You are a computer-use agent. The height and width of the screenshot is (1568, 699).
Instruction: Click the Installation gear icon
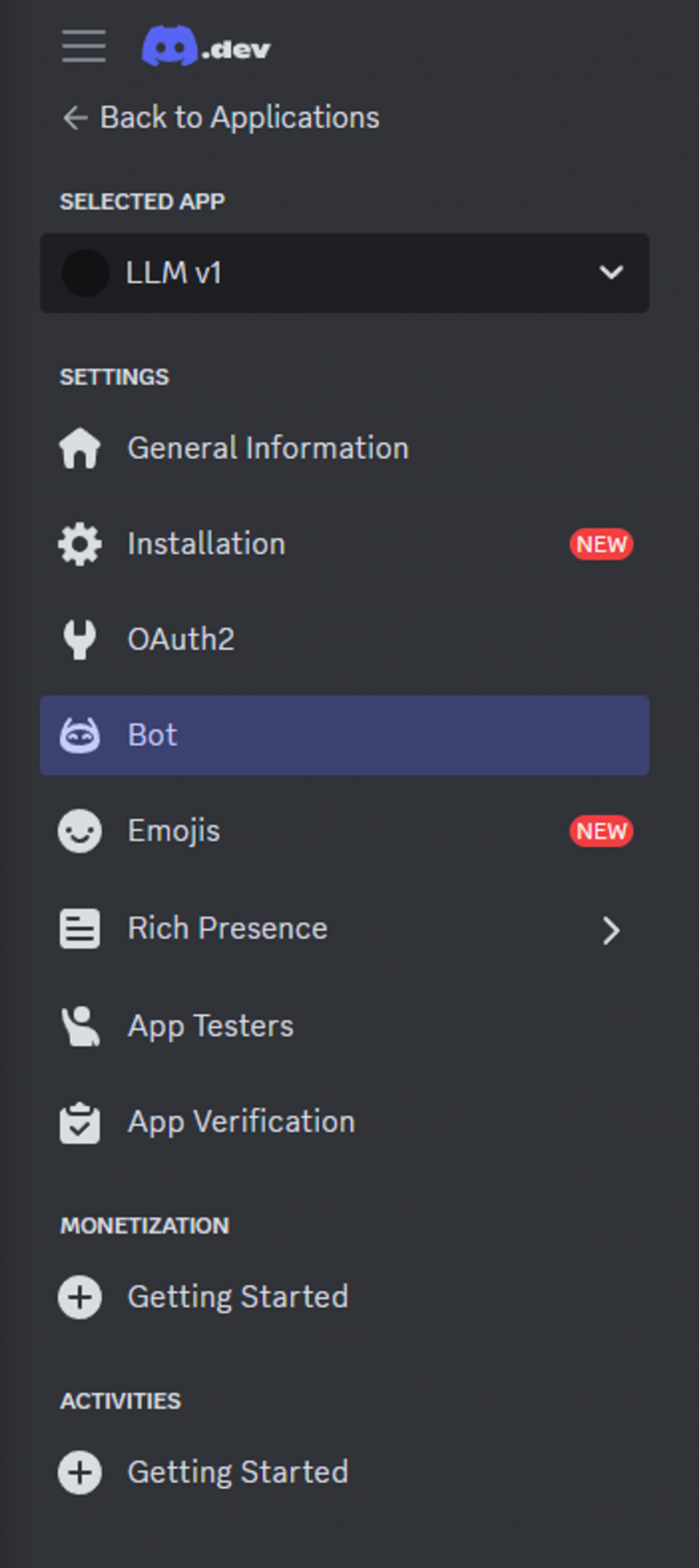(80, 544)
